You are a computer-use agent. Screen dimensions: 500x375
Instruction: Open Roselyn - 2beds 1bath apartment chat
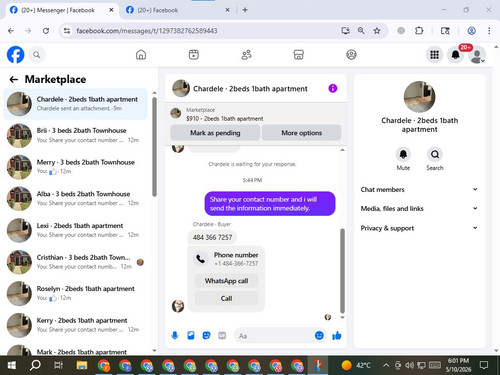click(x=75, y=293)
